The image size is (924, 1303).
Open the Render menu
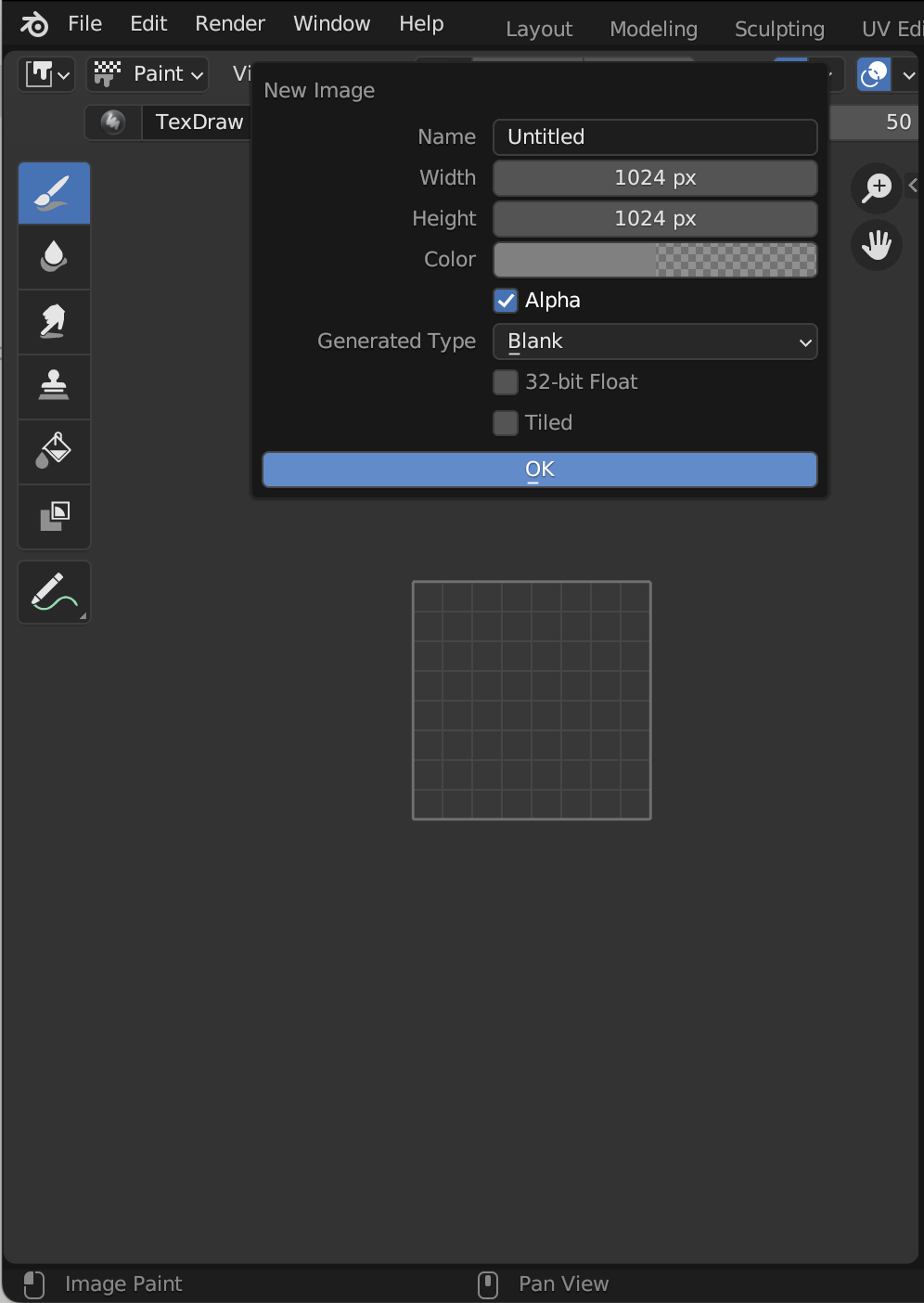tap(230, 23)
